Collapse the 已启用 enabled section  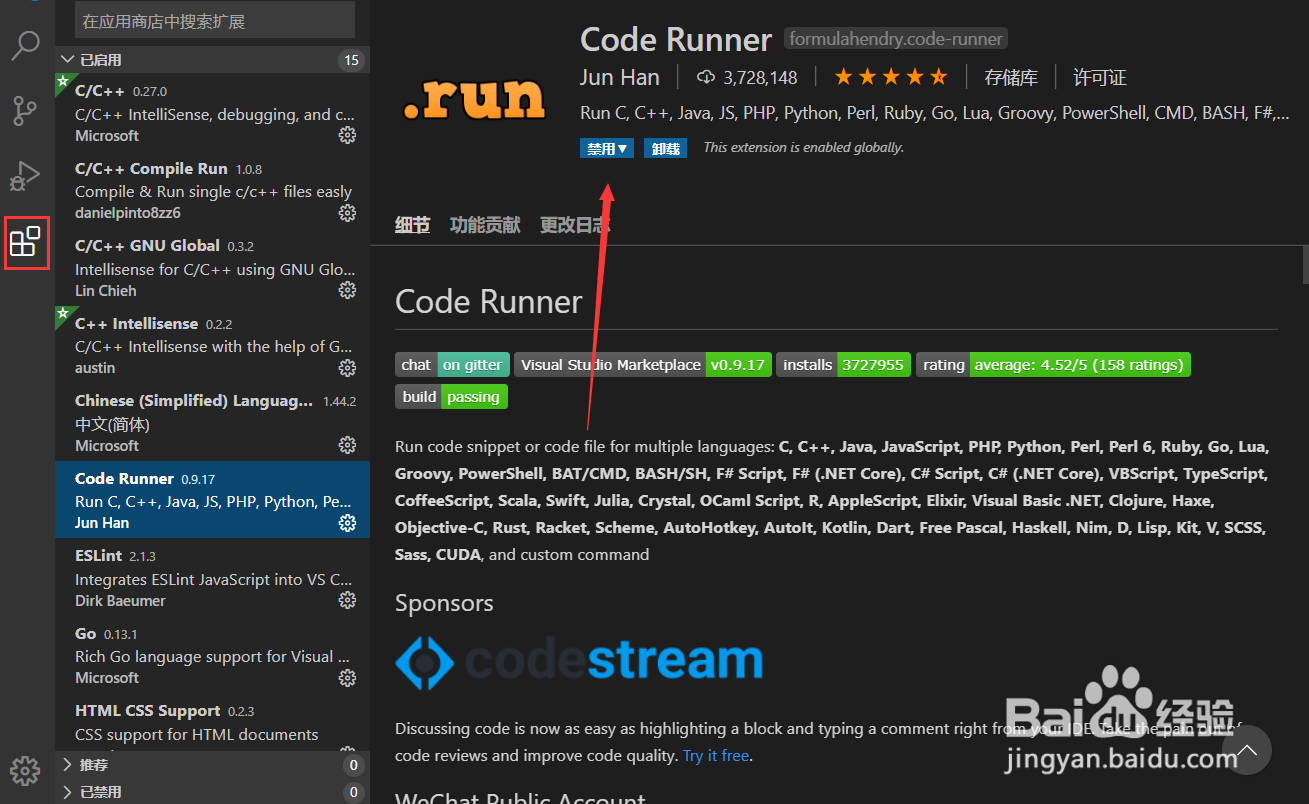212,60
